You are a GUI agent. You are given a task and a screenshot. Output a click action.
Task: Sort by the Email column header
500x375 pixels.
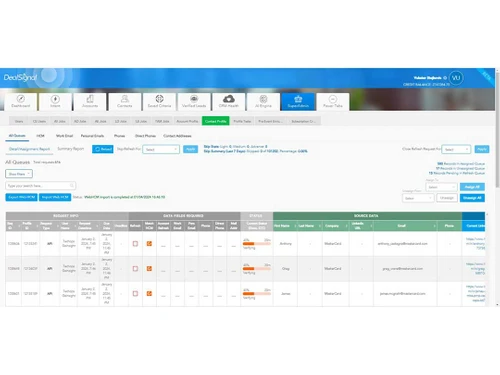(x=405, y=226)
